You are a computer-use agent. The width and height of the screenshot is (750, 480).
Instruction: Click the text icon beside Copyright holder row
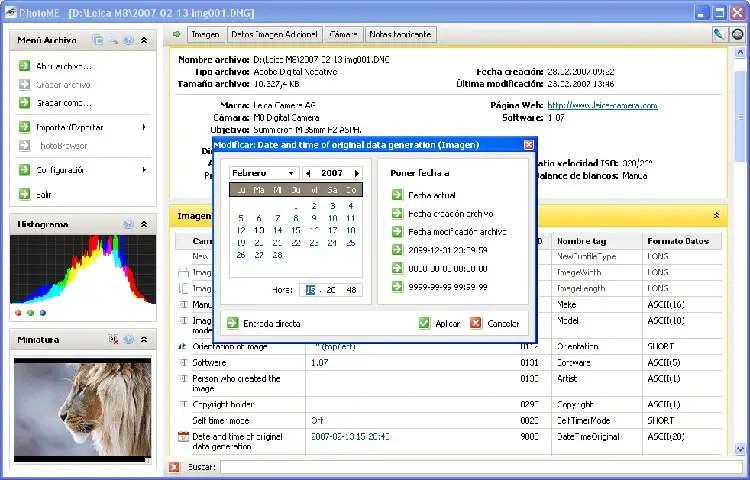(183, 404)
